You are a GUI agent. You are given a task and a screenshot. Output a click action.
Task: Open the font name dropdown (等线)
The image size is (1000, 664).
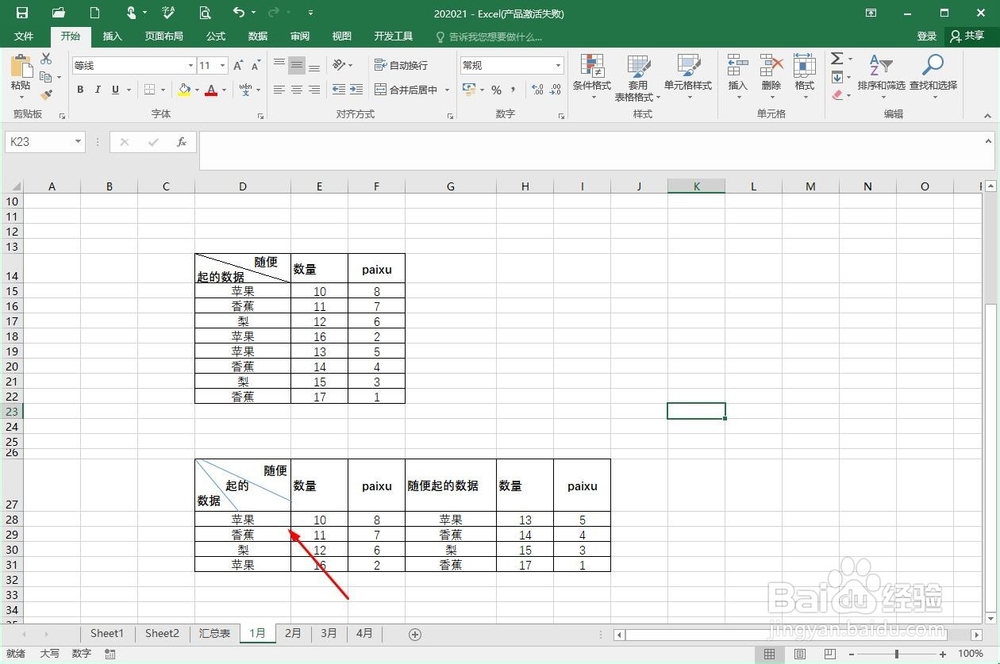(x=191, y=65)
